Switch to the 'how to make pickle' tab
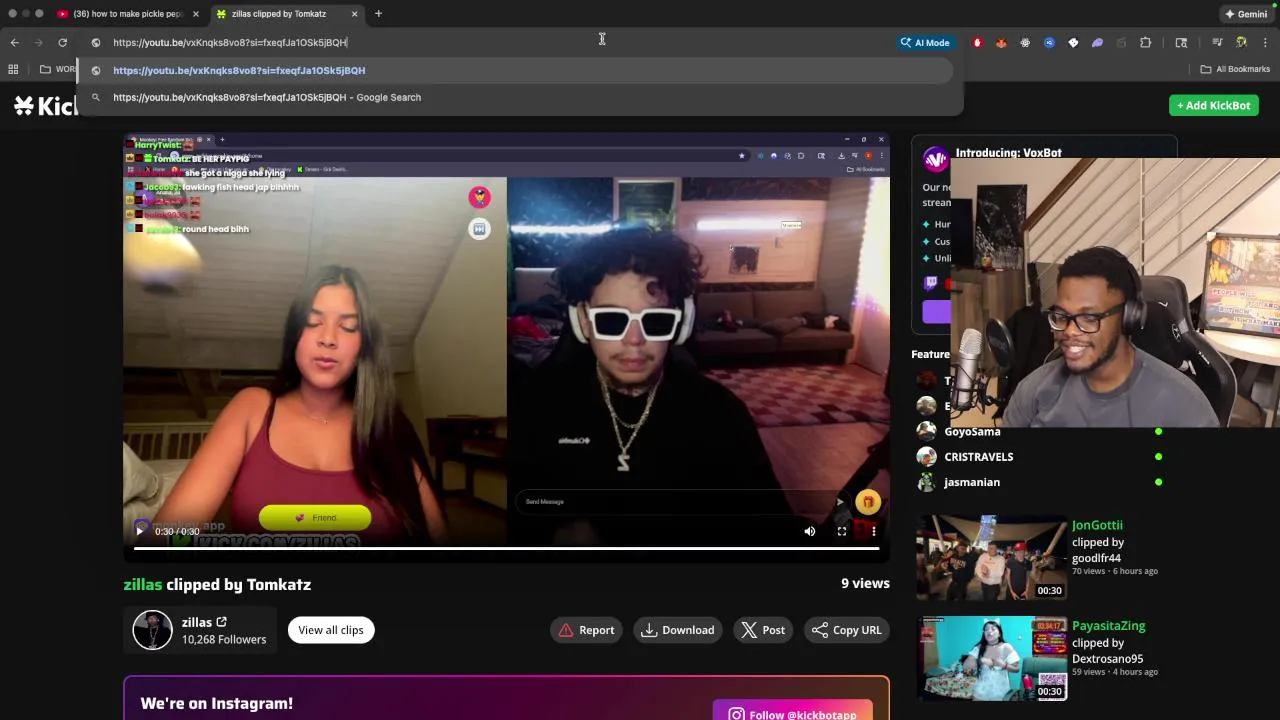1280x720 pixels. pyautogui.click(x=127, y=14)
